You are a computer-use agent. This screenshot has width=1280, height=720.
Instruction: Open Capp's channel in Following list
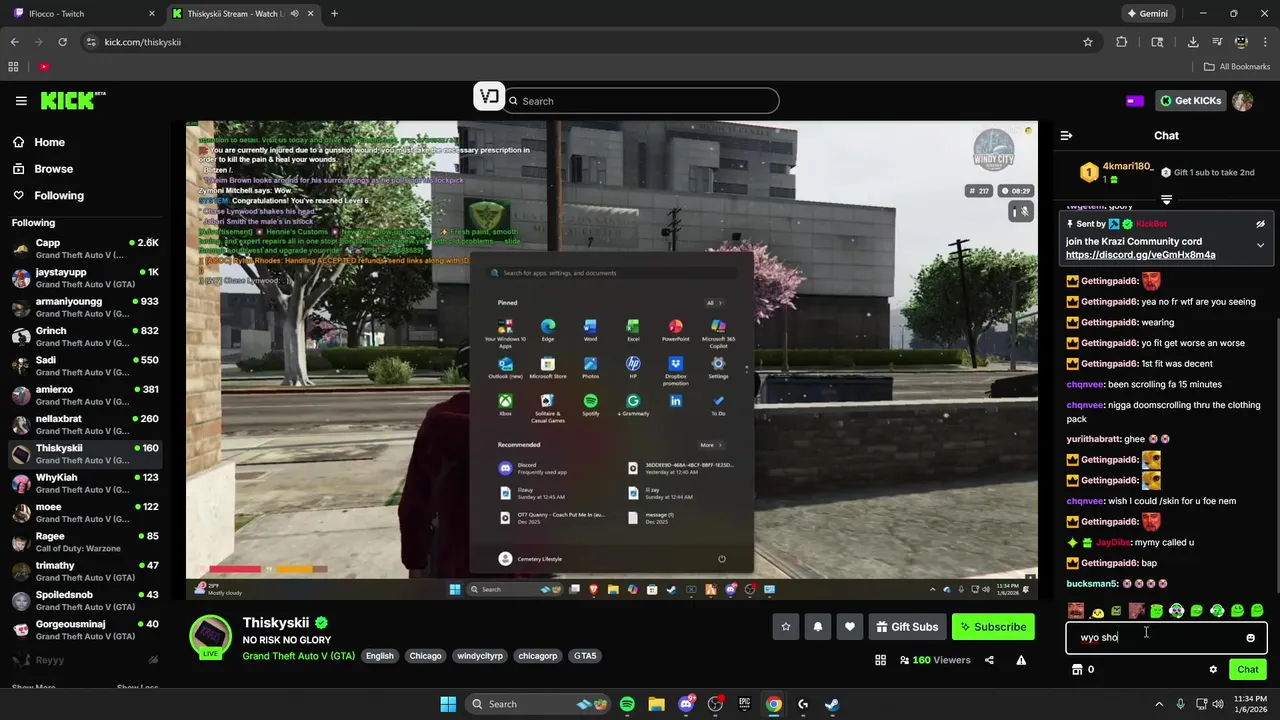[x=85, y=249]
